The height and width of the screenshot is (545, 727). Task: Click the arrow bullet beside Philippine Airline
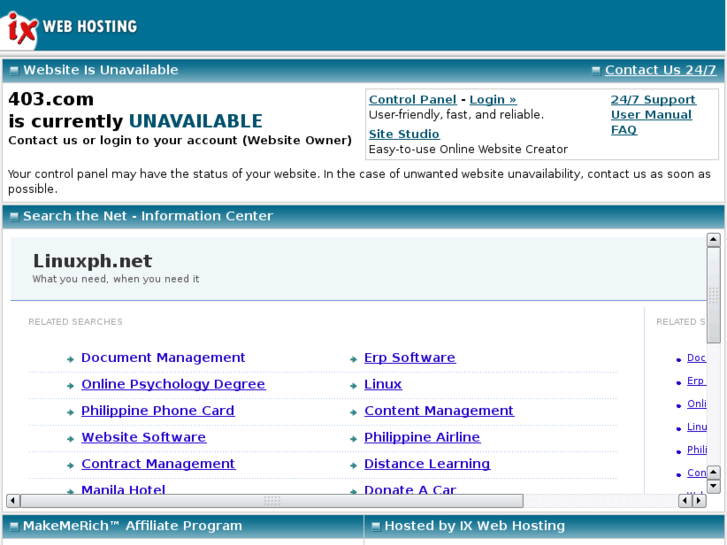353,439
